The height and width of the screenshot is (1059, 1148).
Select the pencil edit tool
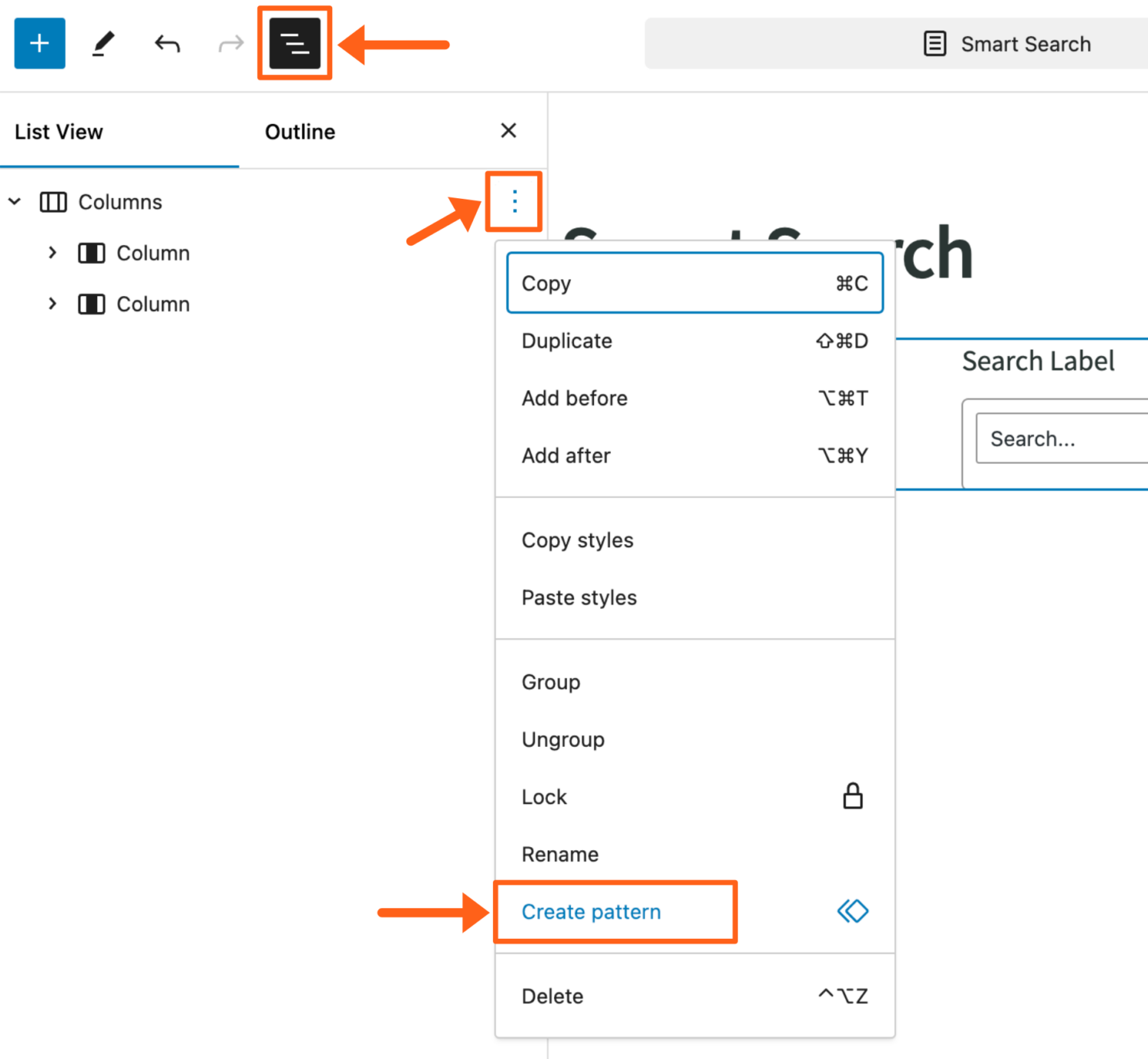coord(103,44)
